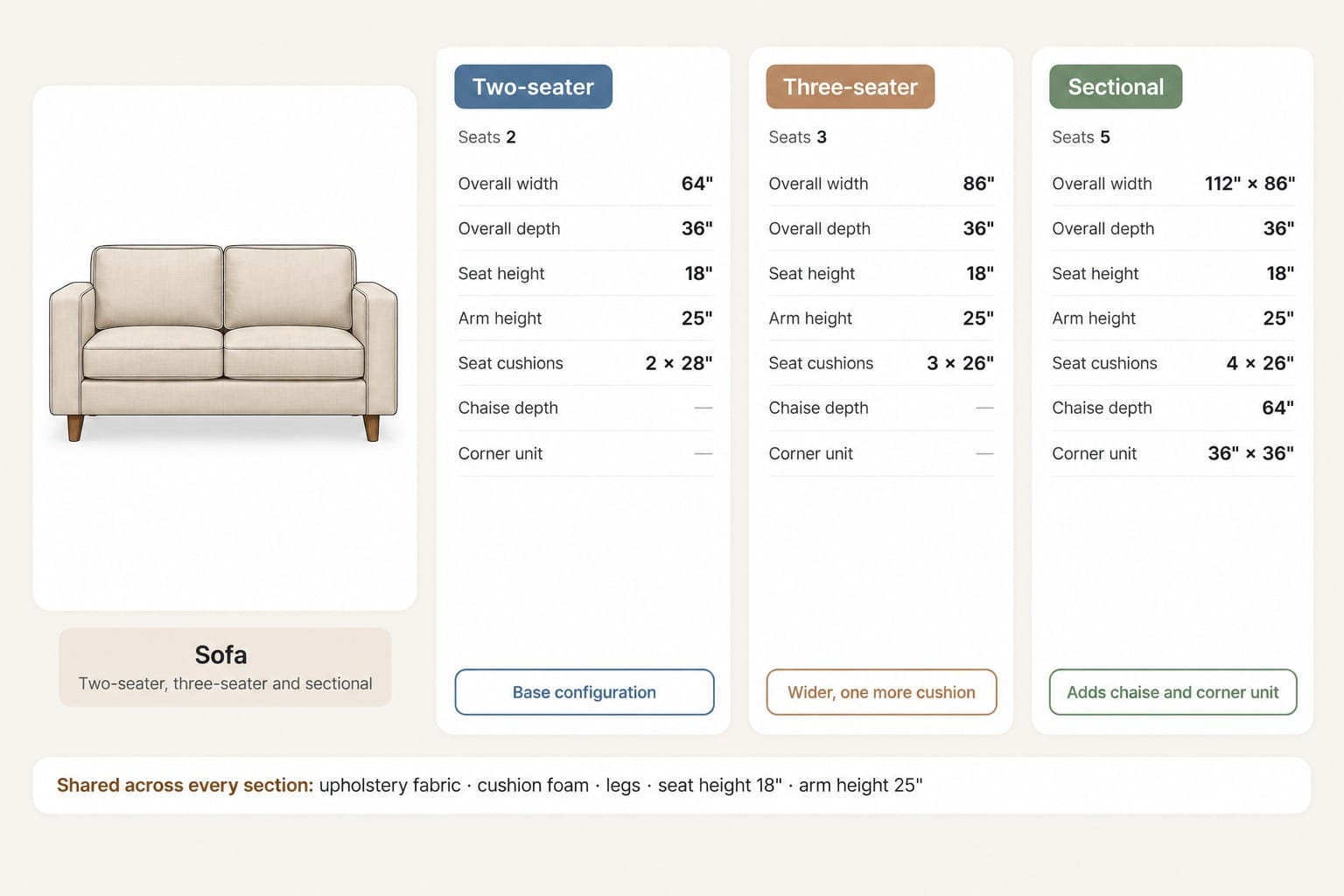Click Two-seater 'Overall depth' label
The image size is (1344, 896).
pos(508,228)
